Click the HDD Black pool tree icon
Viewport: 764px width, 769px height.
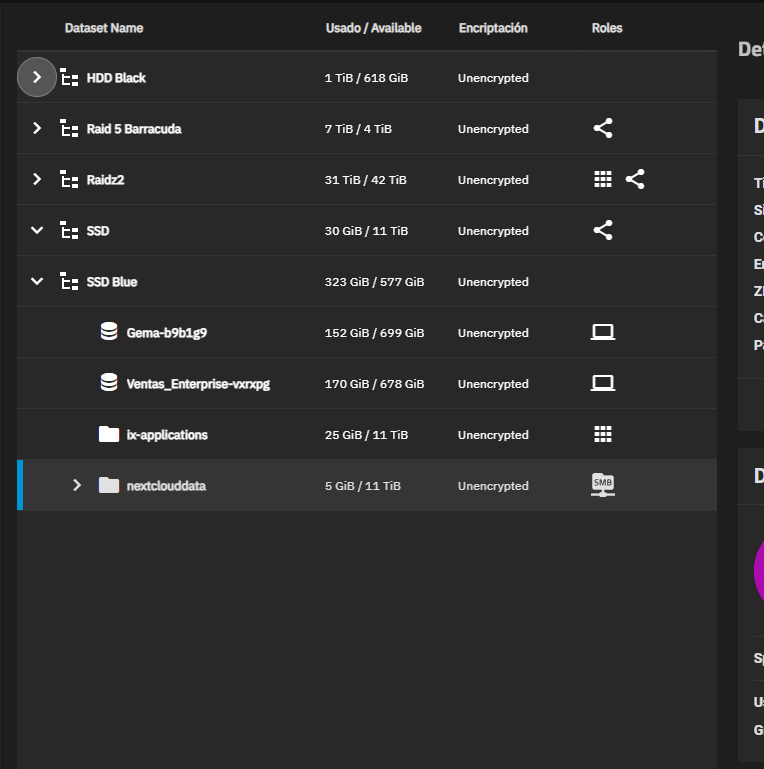click(69, 77)
